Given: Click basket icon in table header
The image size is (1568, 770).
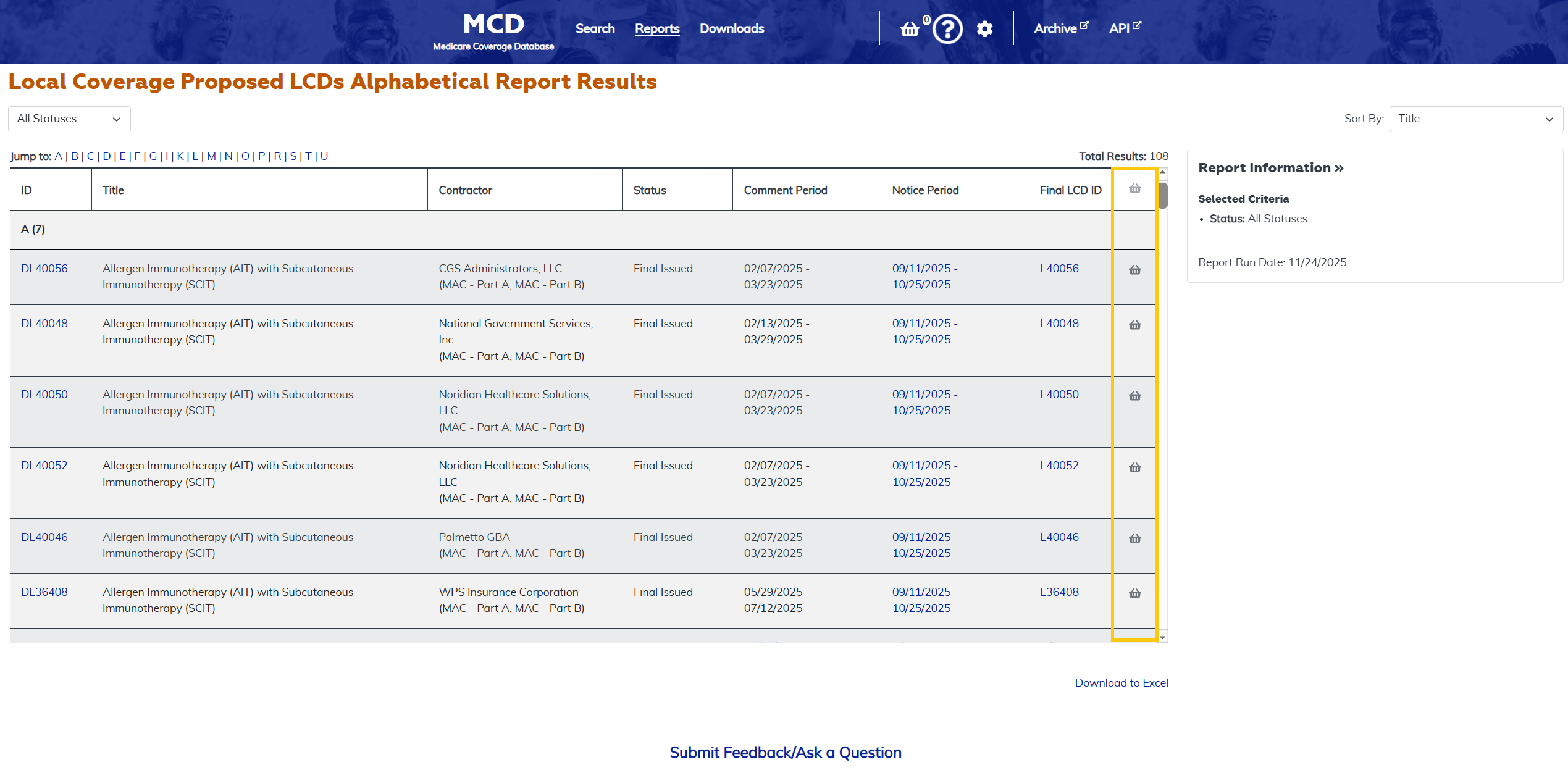Looking at the screenshot, I should pos(1134,189).
